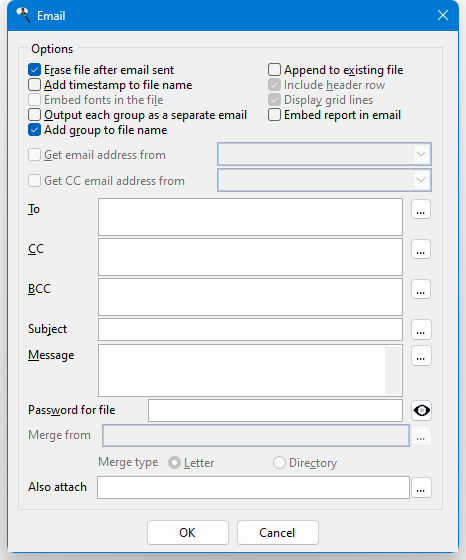Screen dimensions: 466x560
Task: Confirm the dialog with the OK button
Action: point(188,532)
